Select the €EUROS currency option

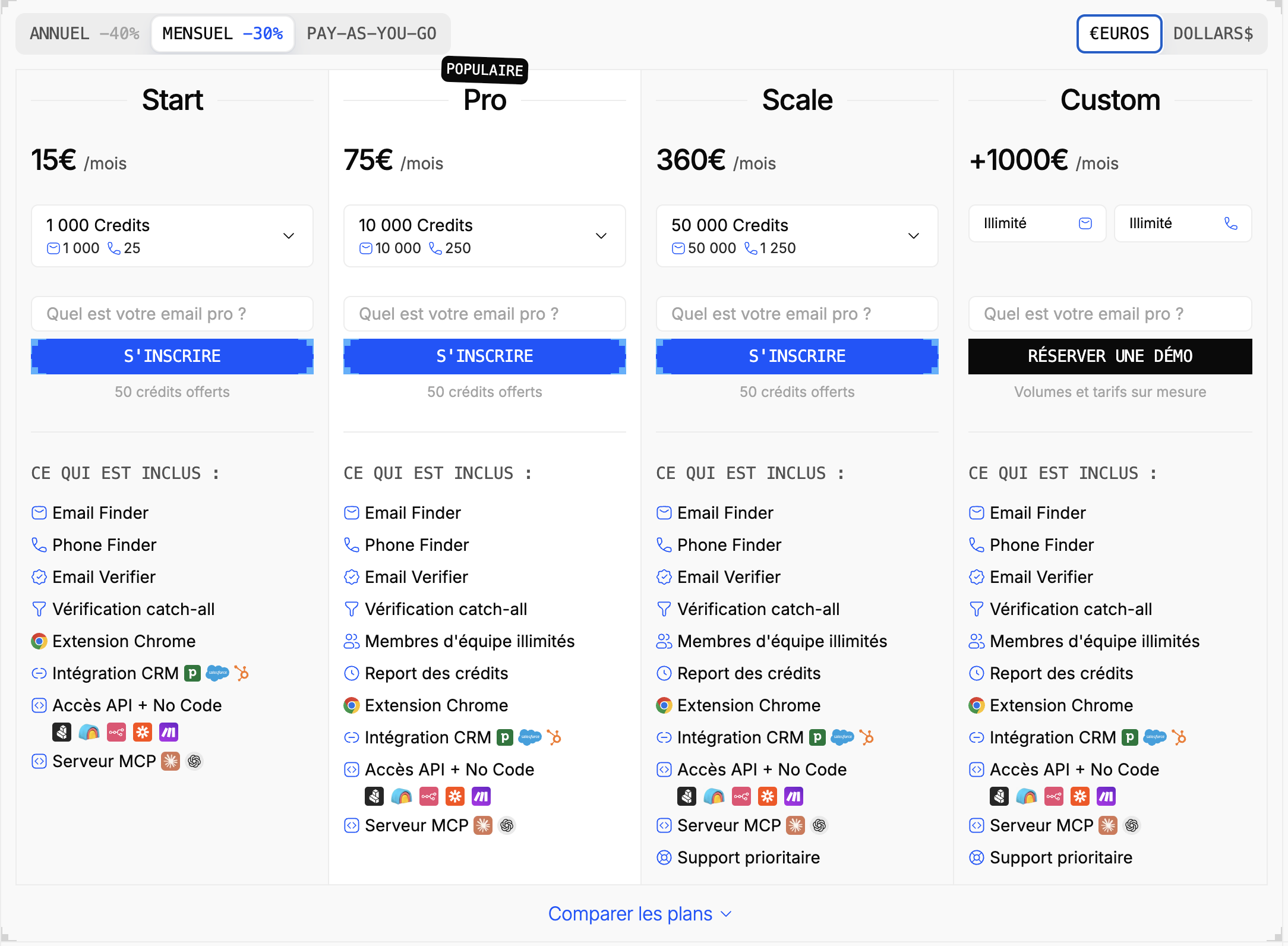pos(1119,34)
